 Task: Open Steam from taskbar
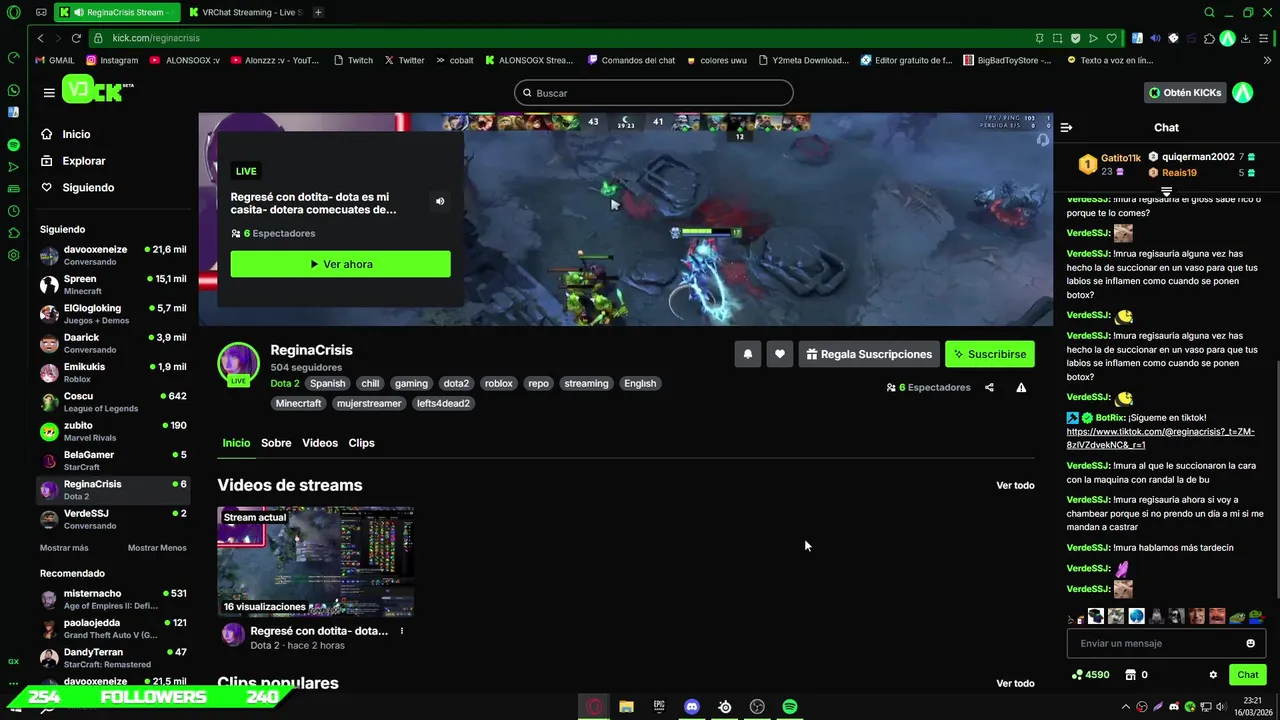tap(724, 707)
